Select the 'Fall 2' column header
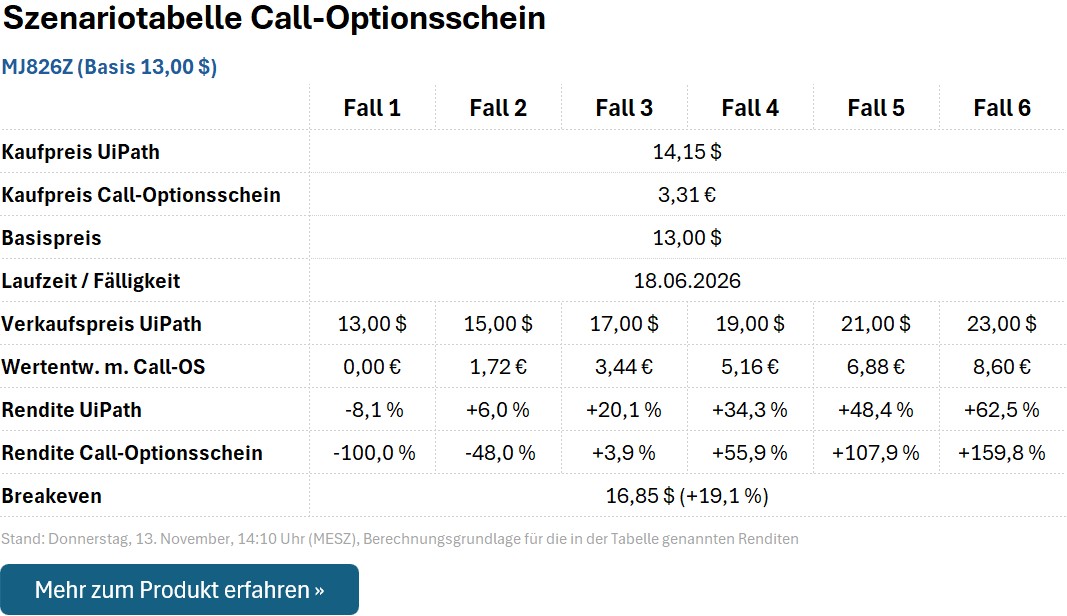Screen dimensions: 1067x616 498,107
